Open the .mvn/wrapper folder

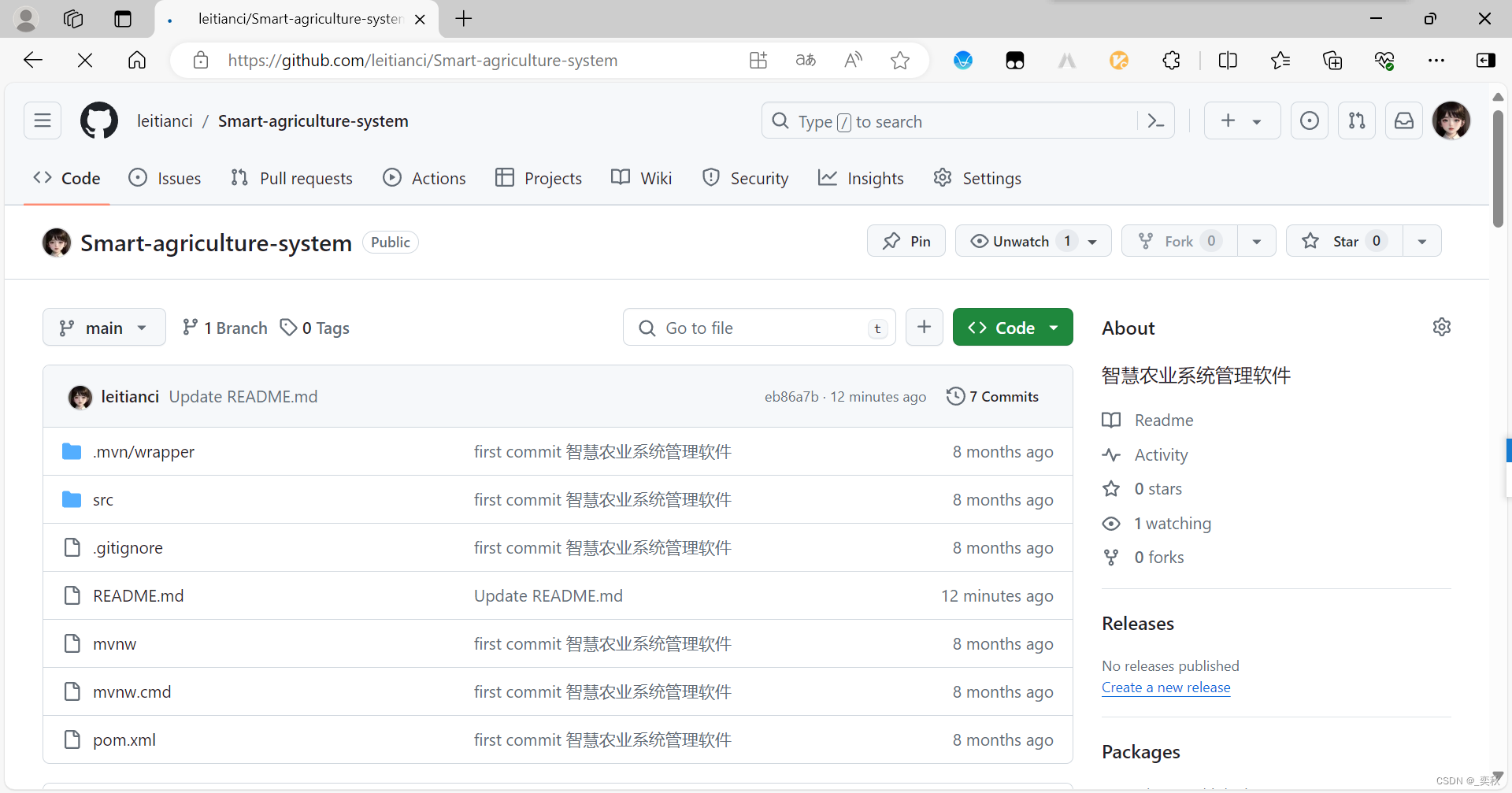(x=143, y=451)
